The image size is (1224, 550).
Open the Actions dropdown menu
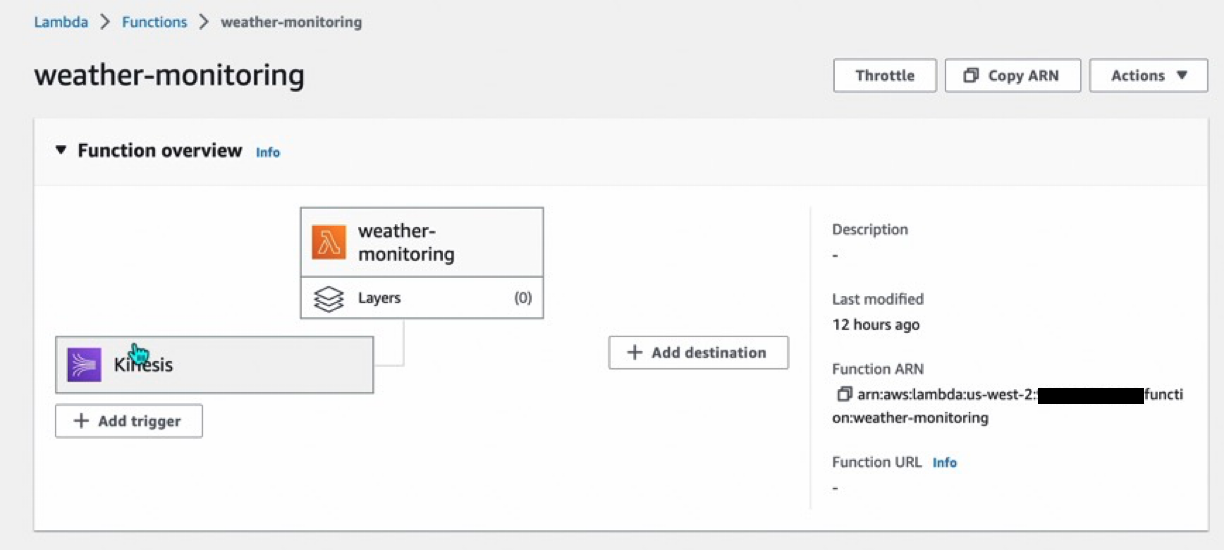[1149, 76]
